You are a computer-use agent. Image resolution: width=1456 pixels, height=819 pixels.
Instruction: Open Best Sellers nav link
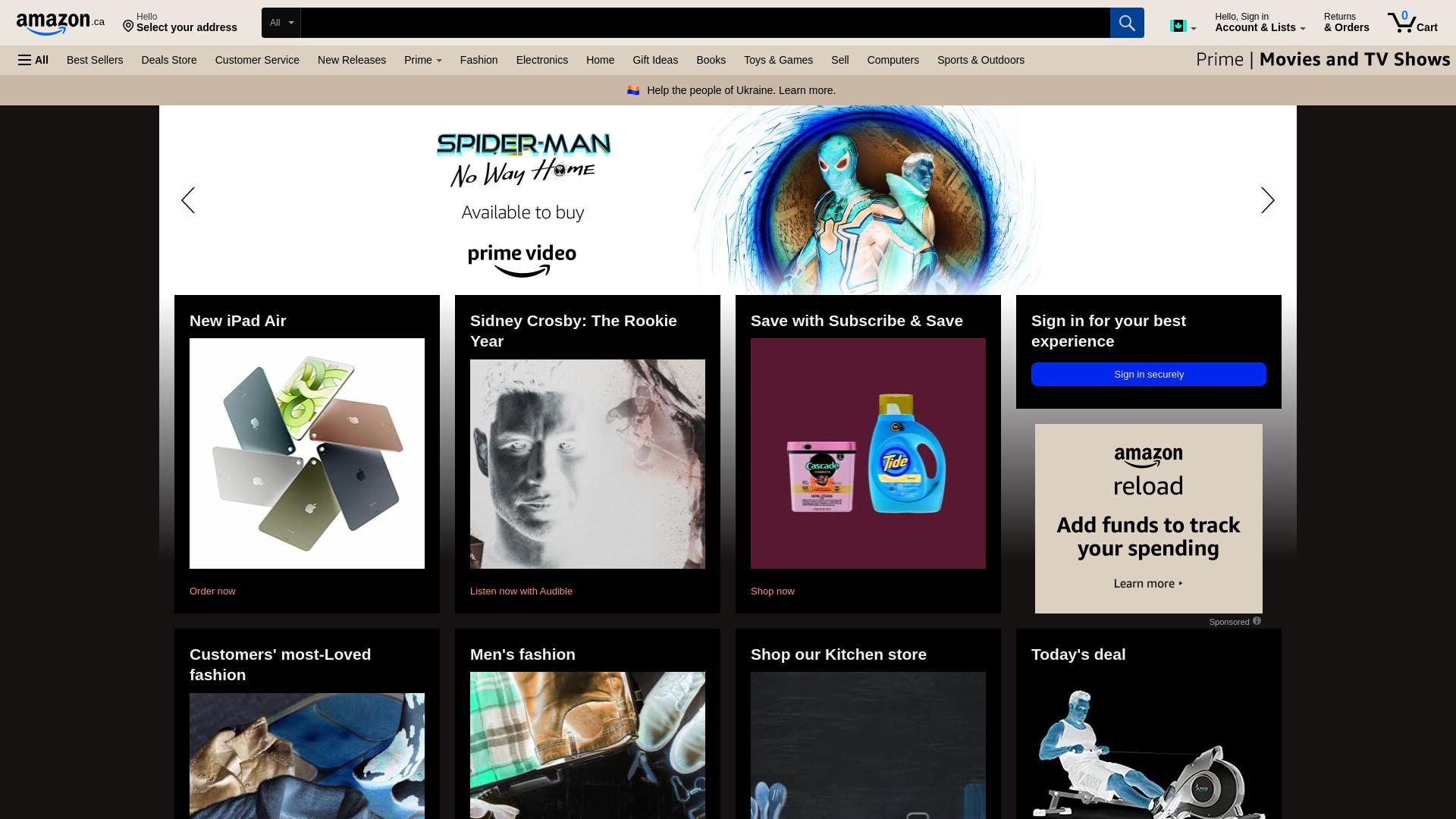pyautogui.click(x=95, y=60)
